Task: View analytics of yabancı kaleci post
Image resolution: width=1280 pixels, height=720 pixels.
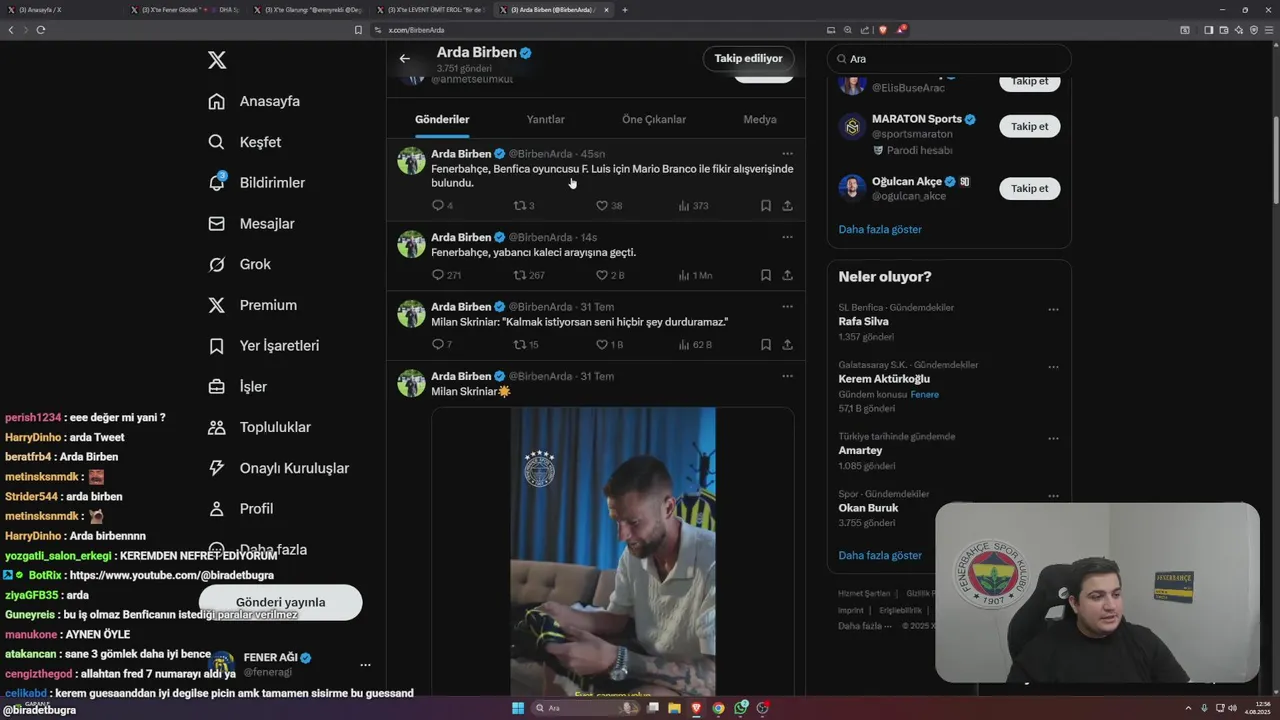Action: 695,275
